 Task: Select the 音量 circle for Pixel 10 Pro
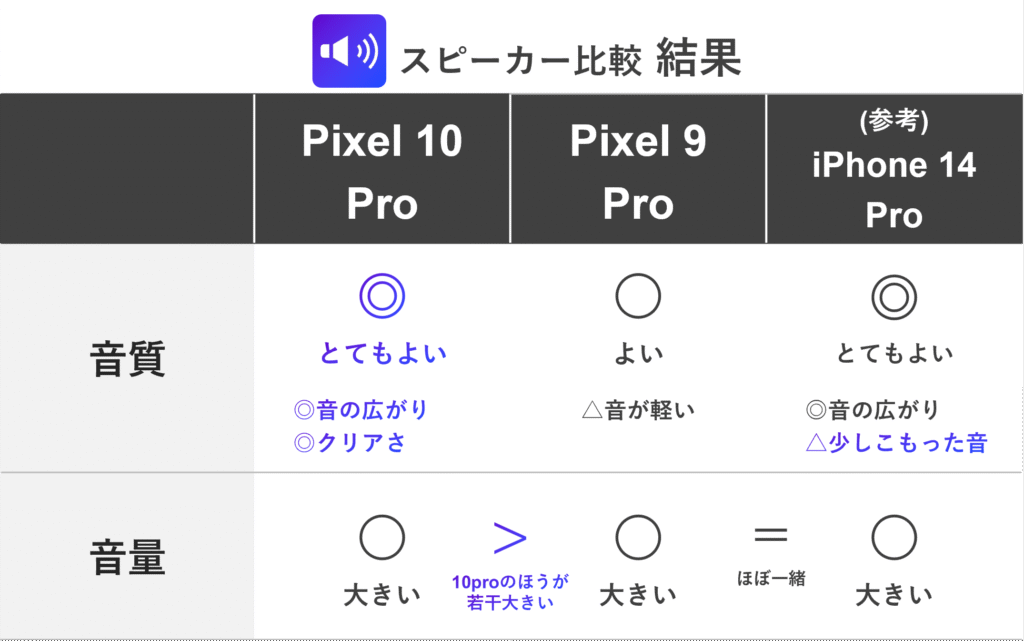(382, 539)
